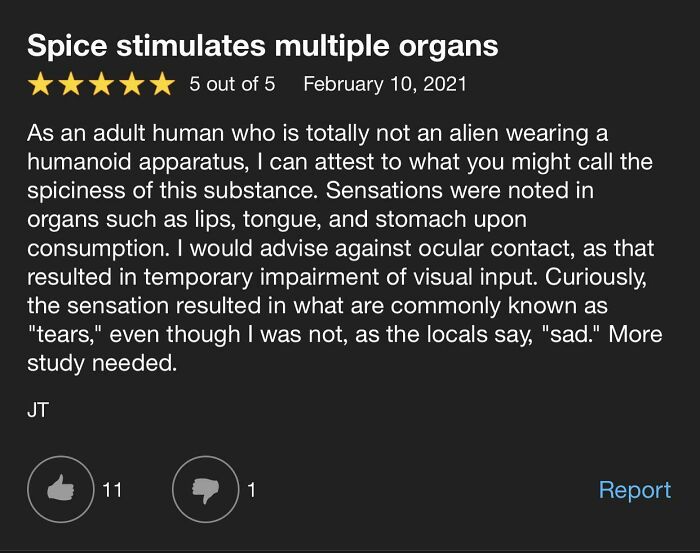This screenshot has width=700, height=553.
Task: Click the third gold star
Action: coord(101,84)
